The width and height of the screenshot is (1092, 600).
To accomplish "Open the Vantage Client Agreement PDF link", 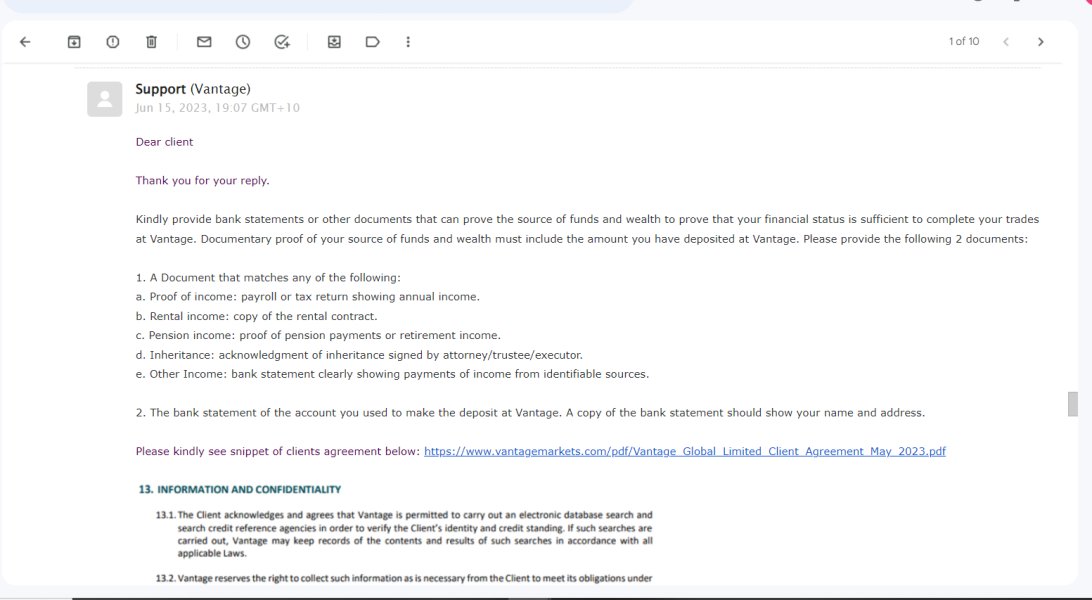I will (x=684, y=451).
